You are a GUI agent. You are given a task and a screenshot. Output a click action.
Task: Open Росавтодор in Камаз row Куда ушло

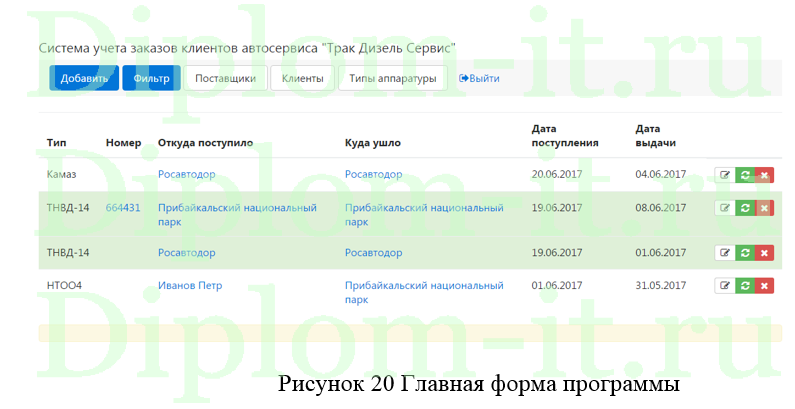click(374, 174)
